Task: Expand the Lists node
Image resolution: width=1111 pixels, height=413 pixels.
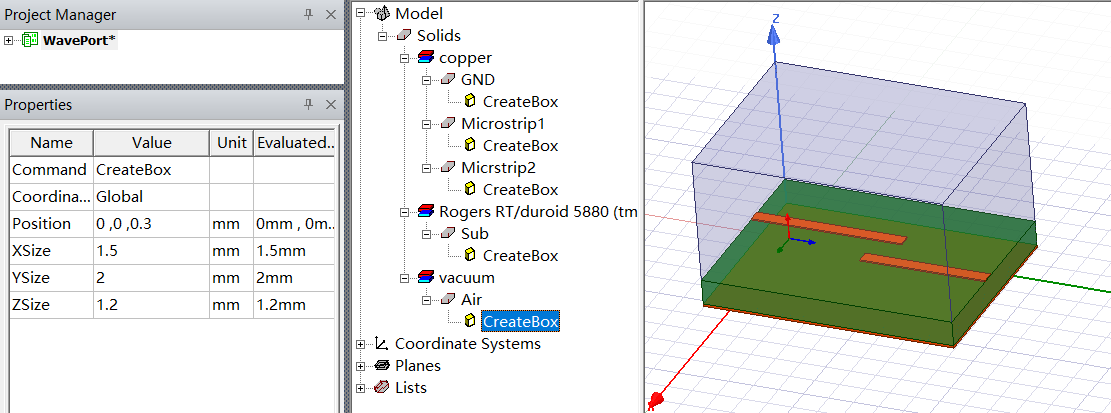Action: tap(361, 388)
